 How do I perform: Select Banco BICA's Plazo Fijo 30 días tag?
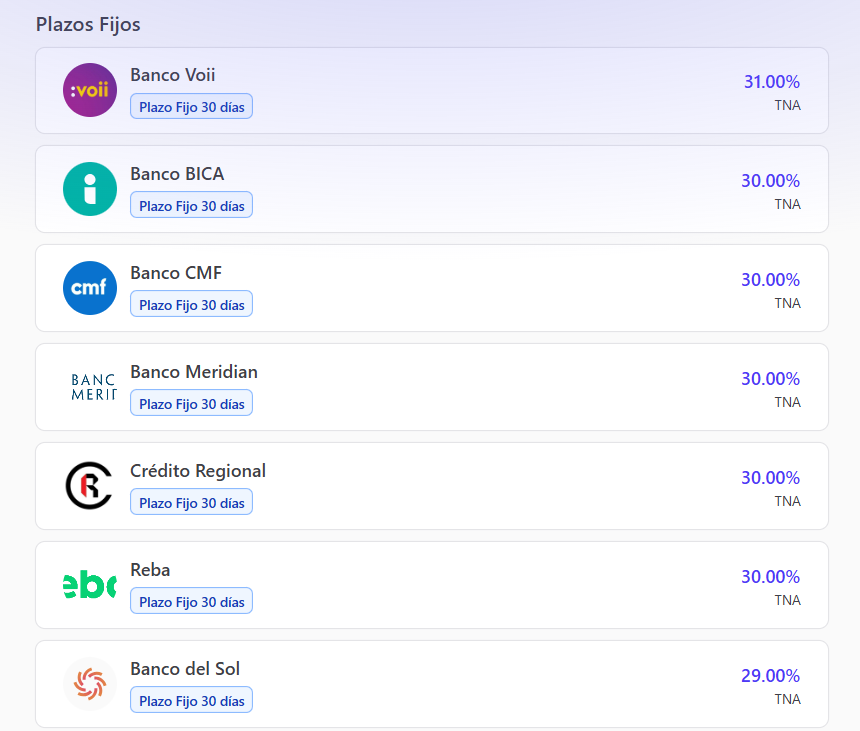[191, 205]
